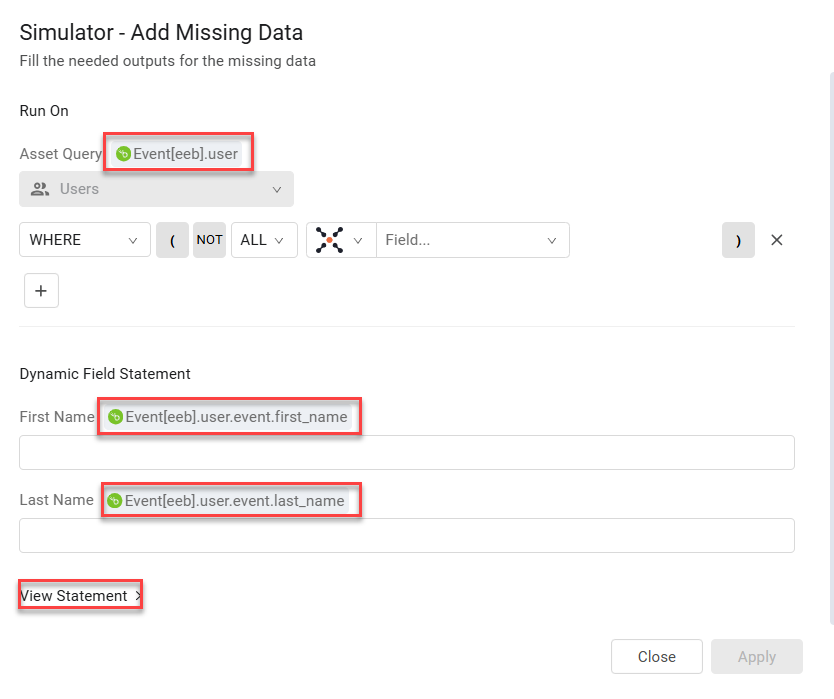Viewport: 834px width, 699px height.
Task: Toggle the NOT operator button
Action: coord(210,240)
